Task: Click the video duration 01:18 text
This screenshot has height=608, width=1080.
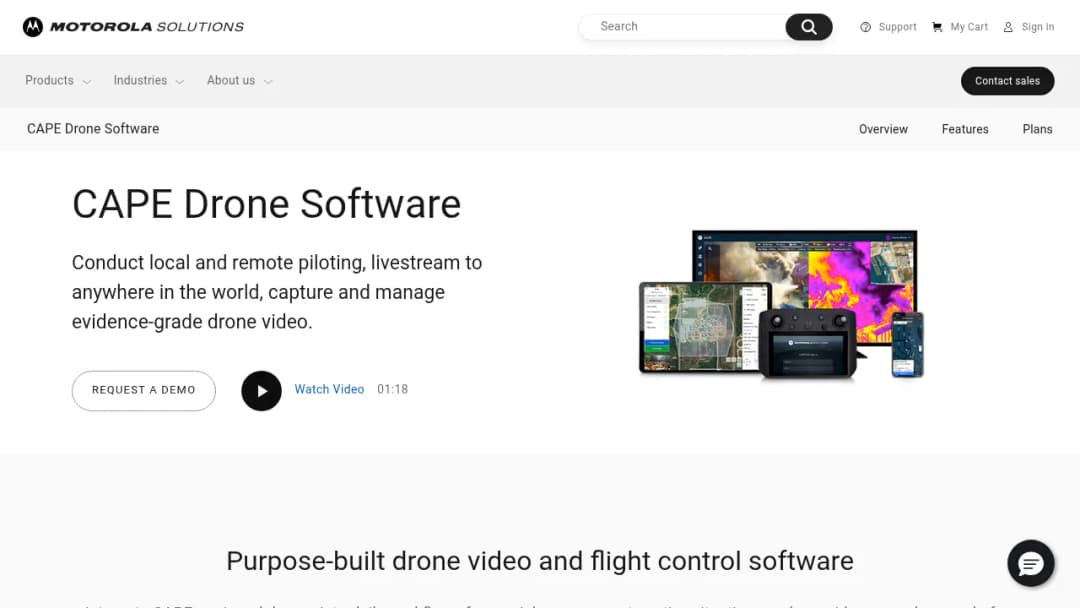Action: coord(393,389)
